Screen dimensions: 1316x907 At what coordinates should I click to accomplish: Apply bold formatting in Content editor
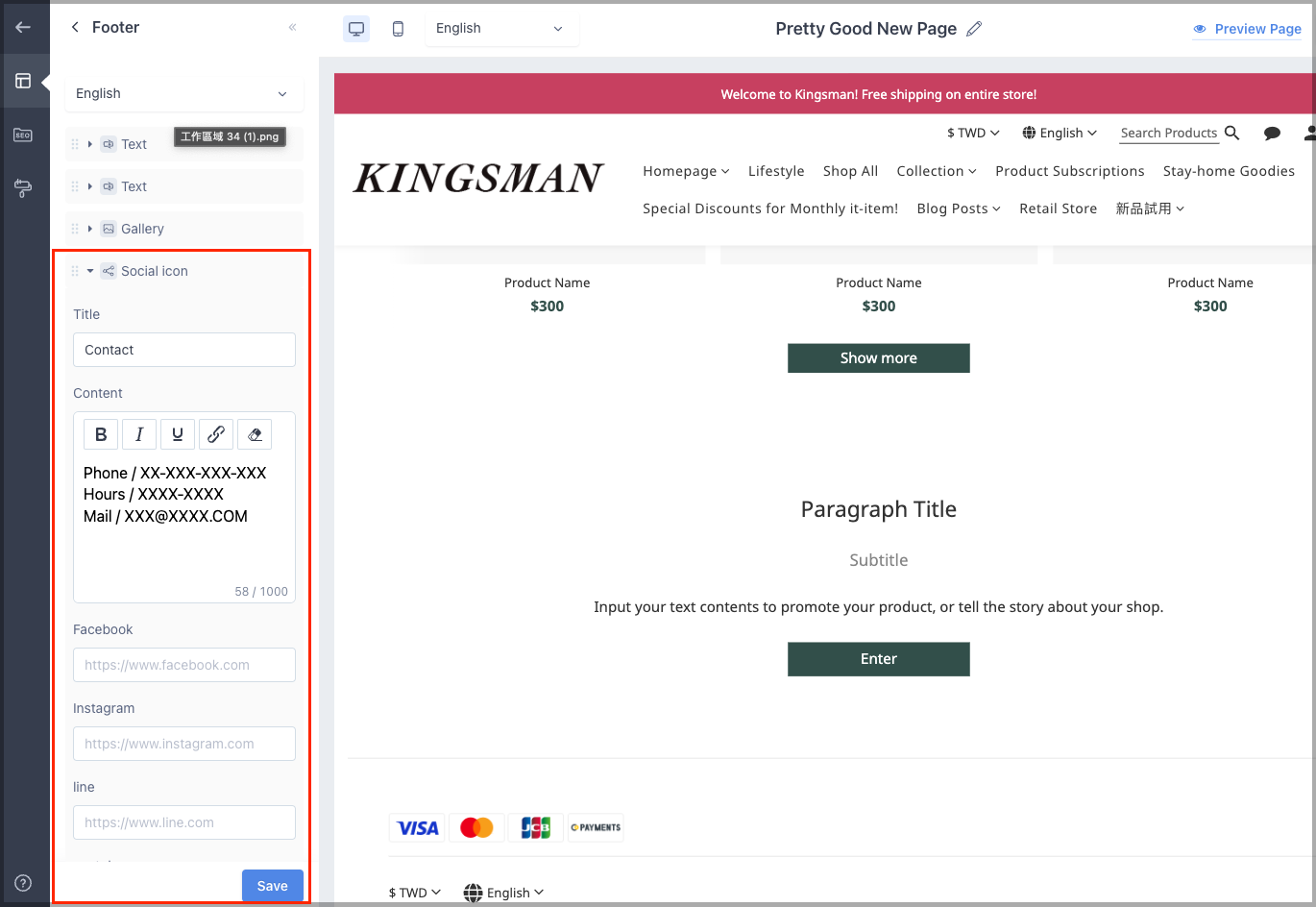coord(101,434)
